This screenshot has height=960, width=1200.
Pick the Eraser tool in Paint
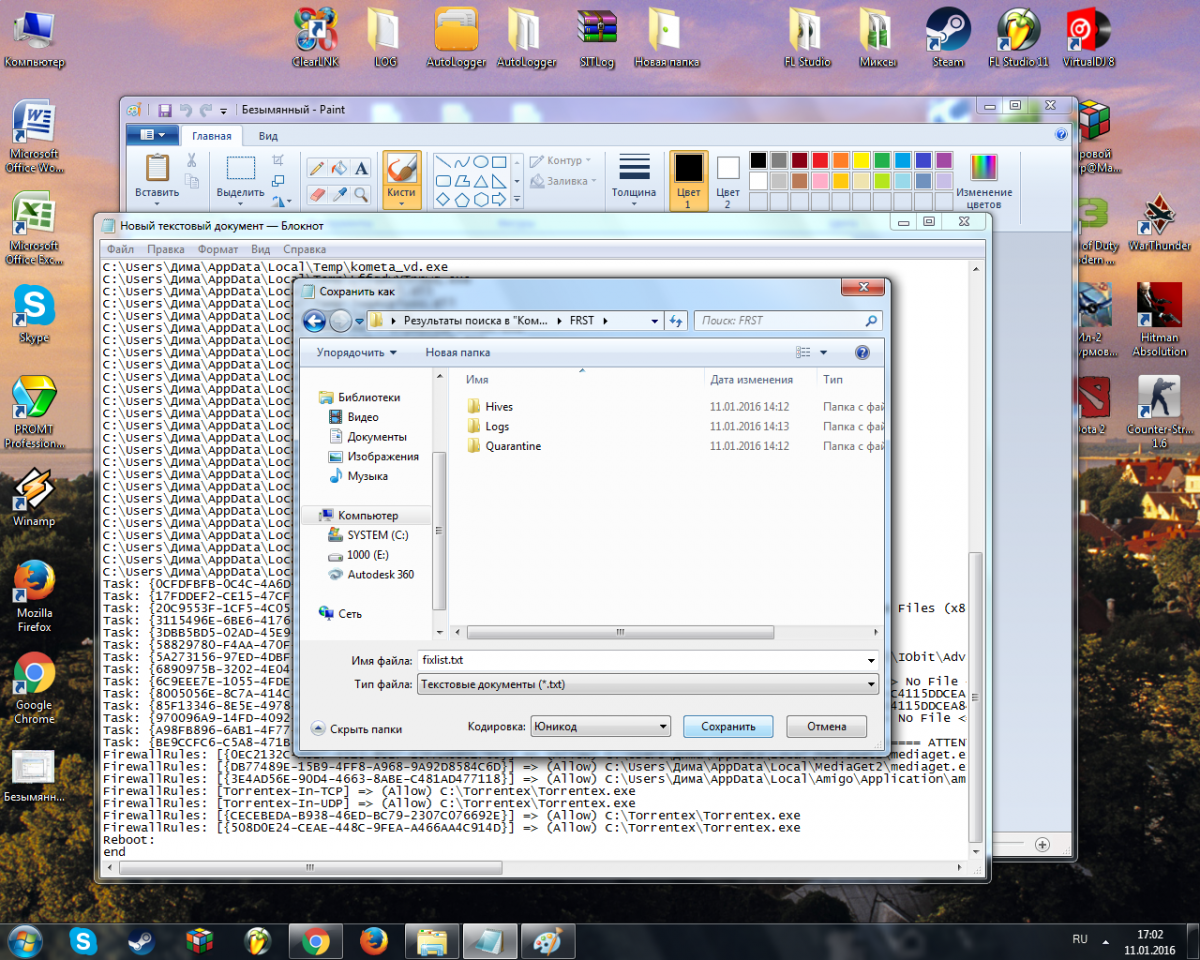coord(316,193)
